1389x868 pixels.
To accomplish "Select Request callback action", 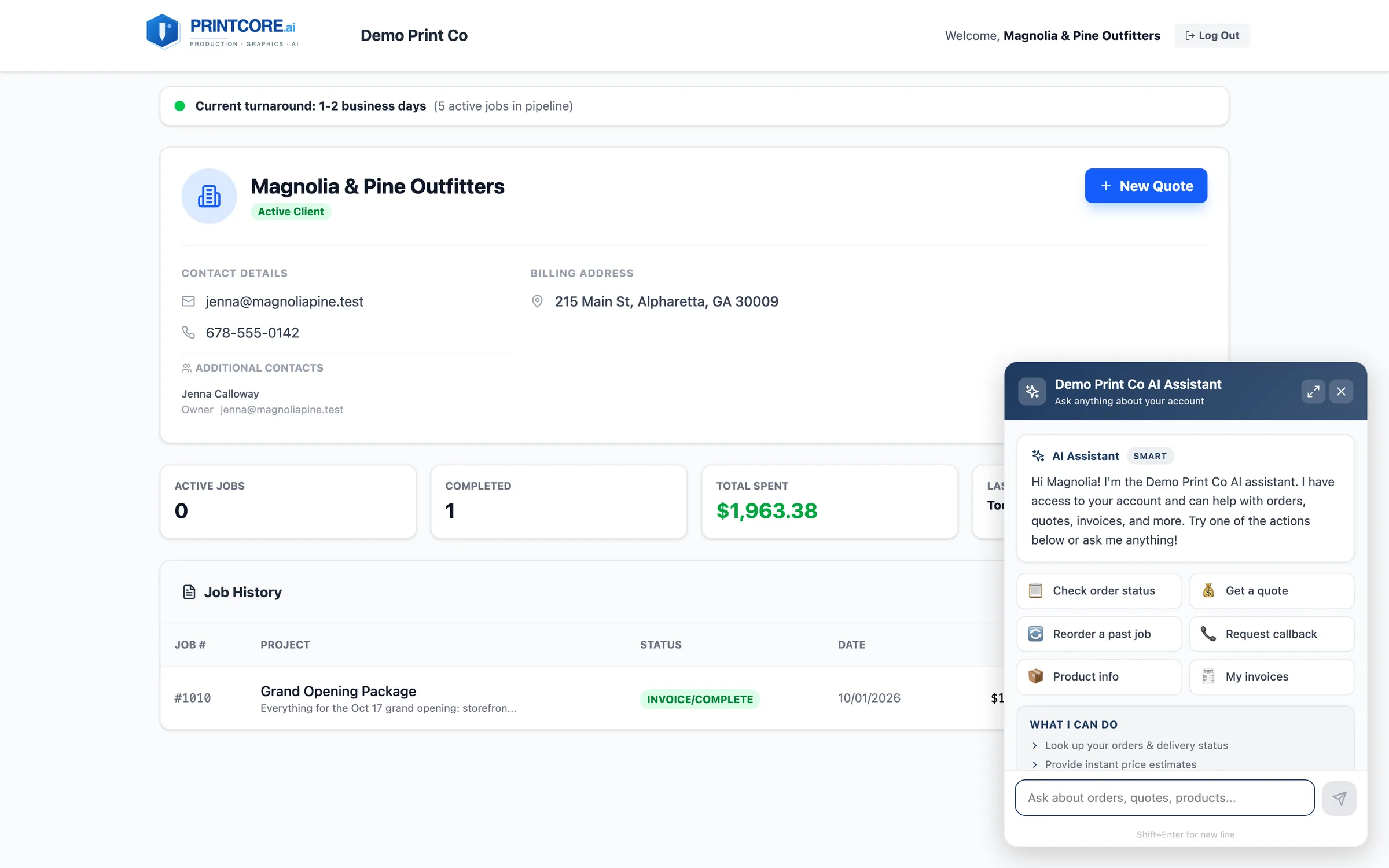I will 1272,634.
